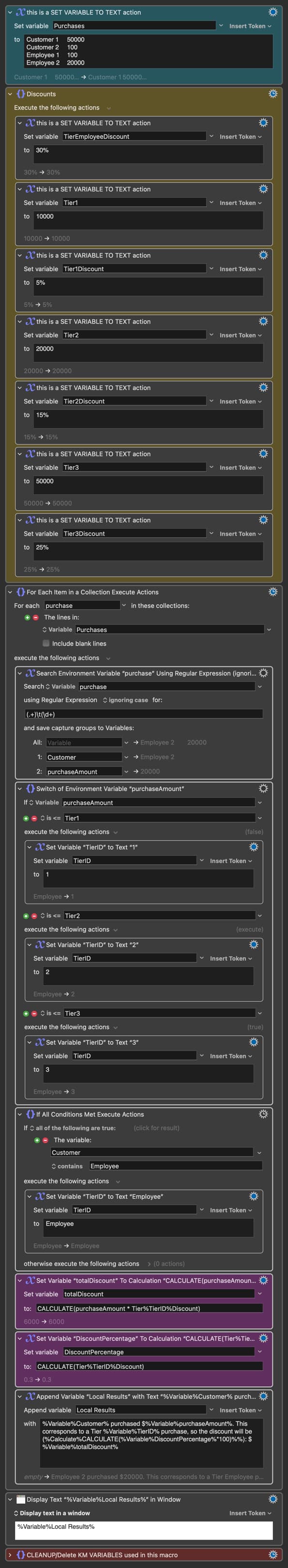Click the green plus beside Tier1 condition
The height and width of the screenshot is (1568, 288).
coord(26,818)
